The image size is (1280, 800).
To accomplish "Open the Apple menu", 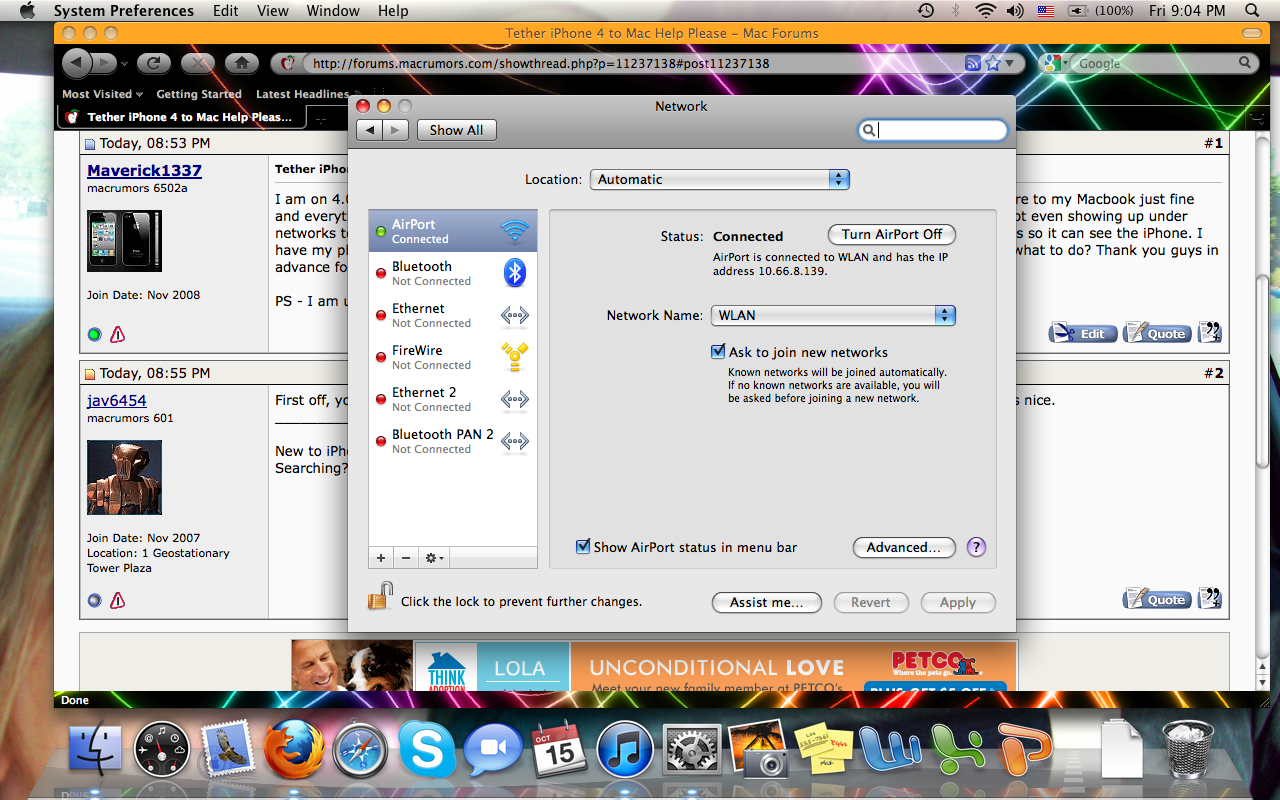I will [26, 11].
